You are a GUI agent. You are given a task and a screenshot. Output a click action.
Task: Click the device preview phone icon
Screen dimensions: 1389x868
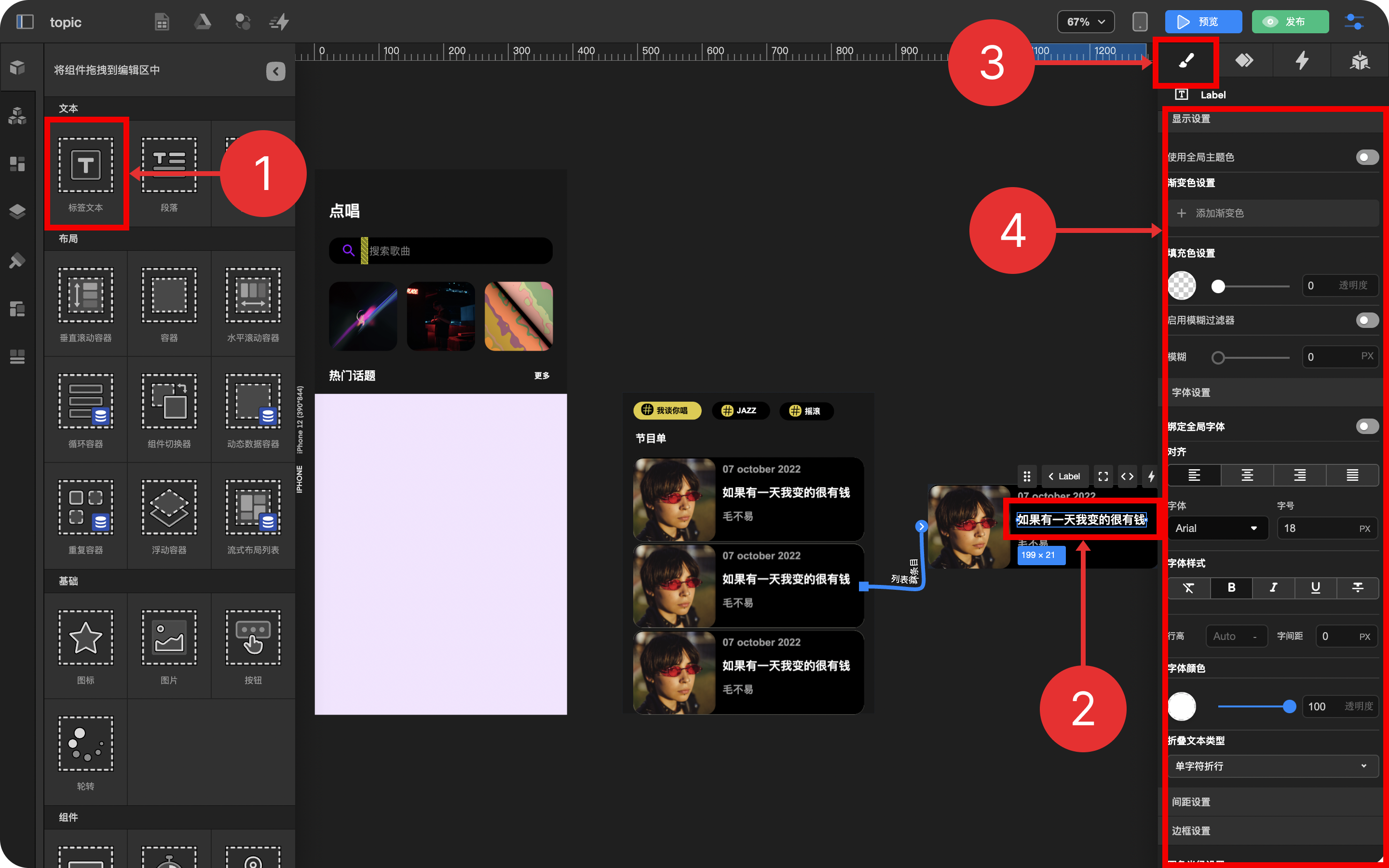pos(1139,22)
